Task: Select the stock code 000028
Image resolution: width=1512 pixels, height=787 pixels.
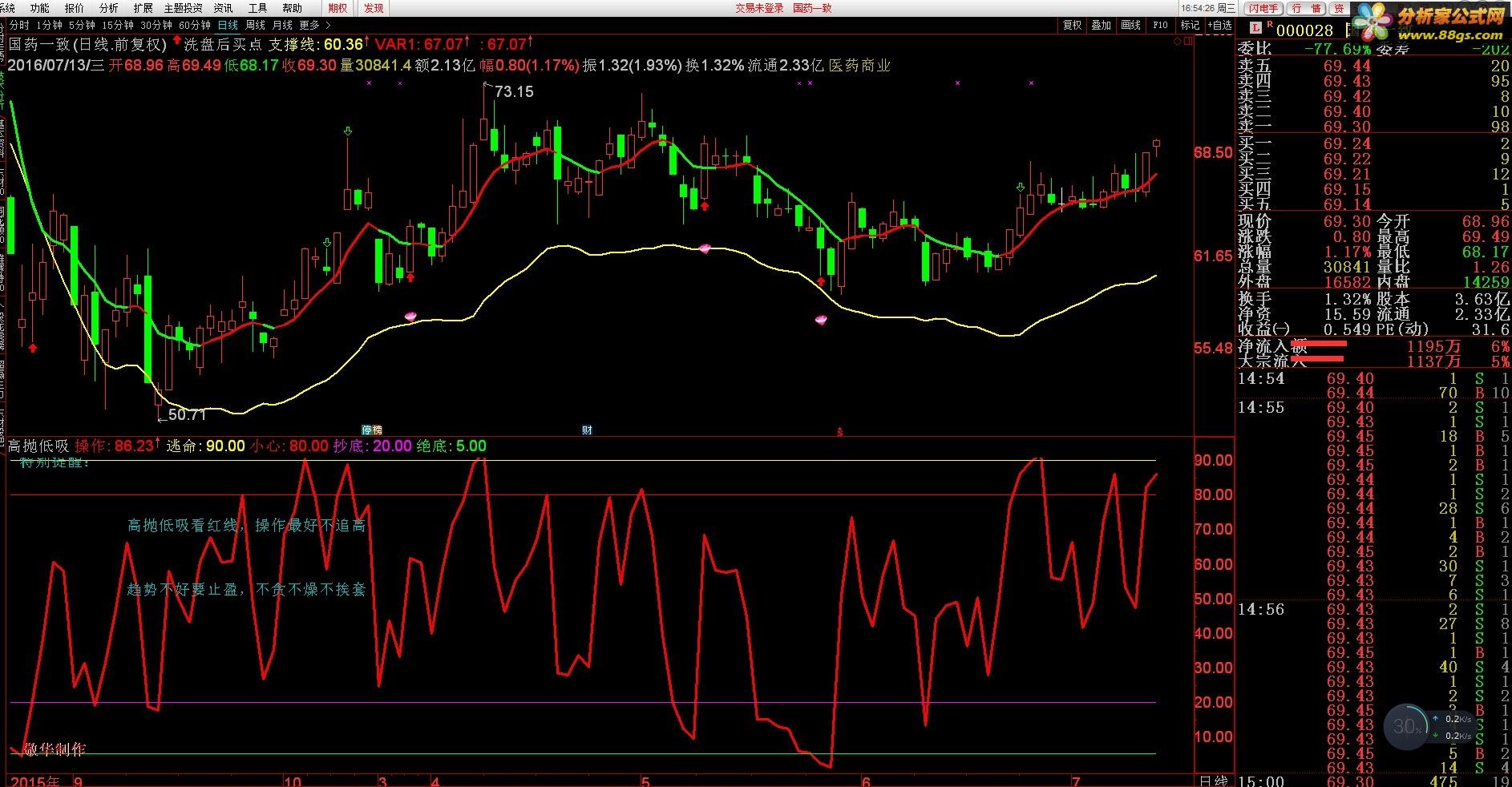Action: click(x=1304, y=30)
